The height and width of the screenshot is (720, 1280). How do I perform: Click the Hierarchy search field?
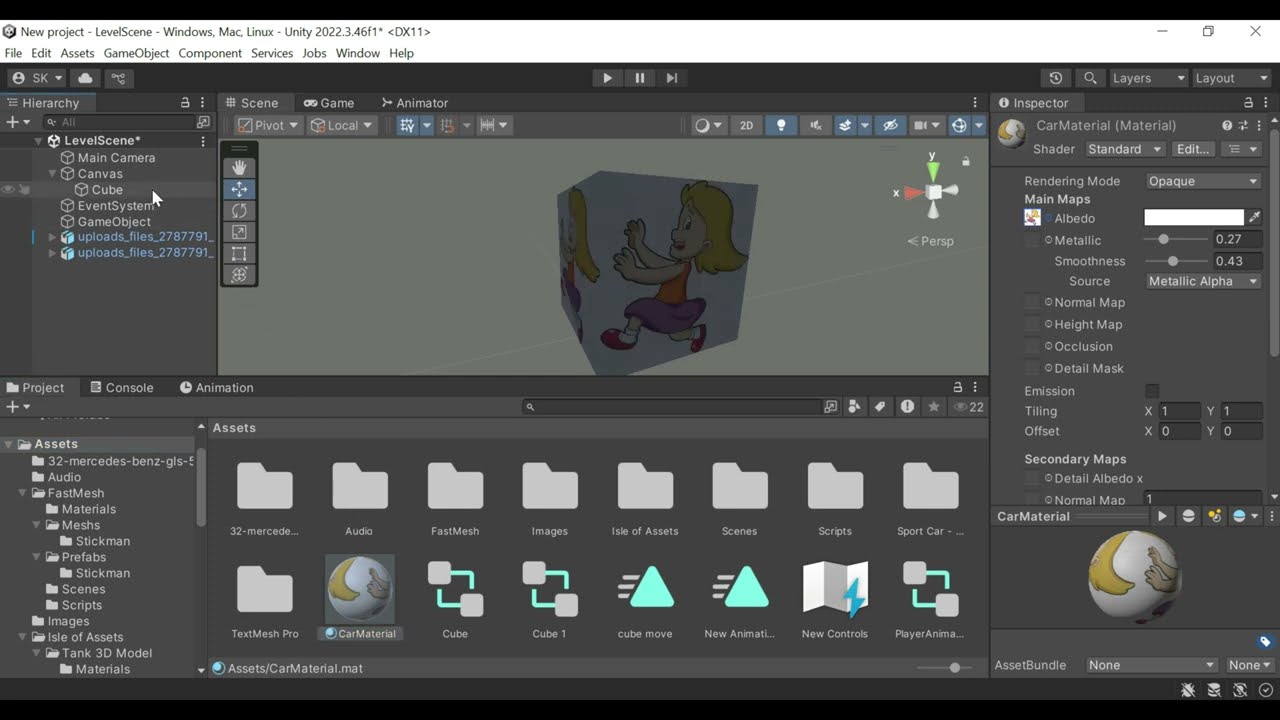(120, 122)
